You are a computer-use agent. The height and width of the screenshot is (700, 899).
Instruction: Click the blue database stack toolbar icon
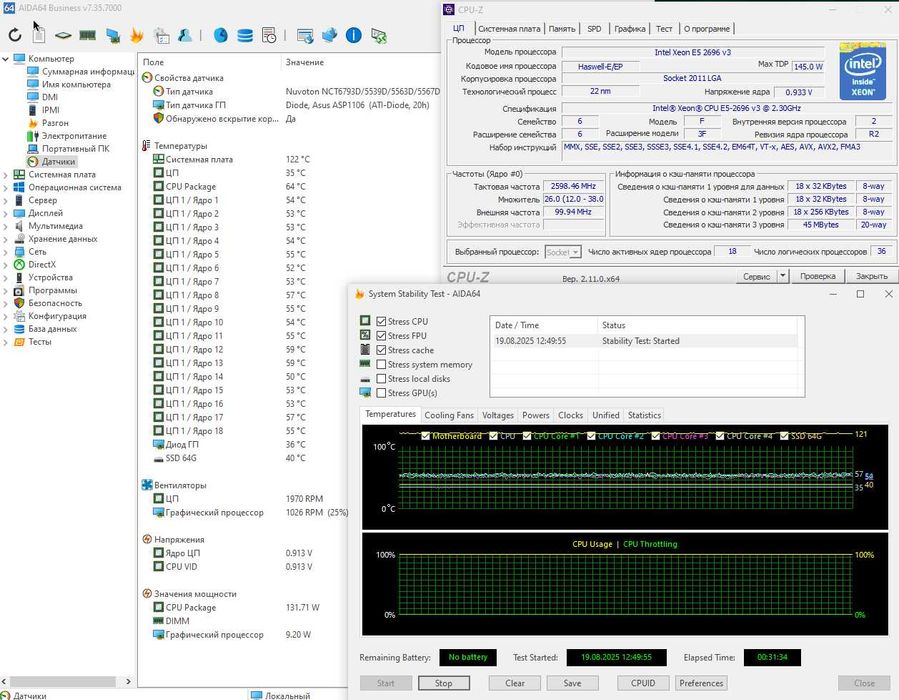pos(245,36)
